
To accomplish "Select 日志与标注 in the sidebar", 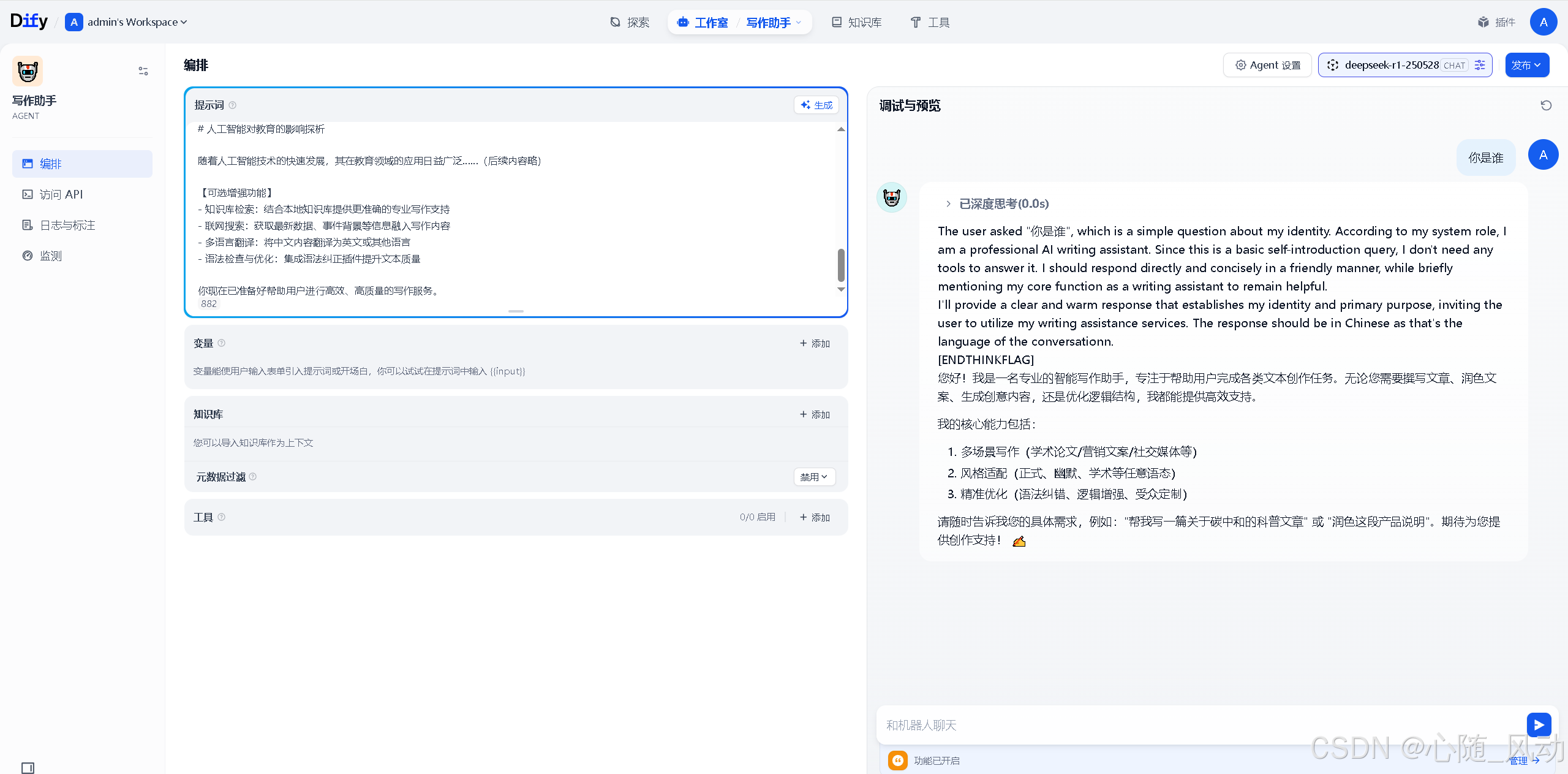I will pos(67,225).
